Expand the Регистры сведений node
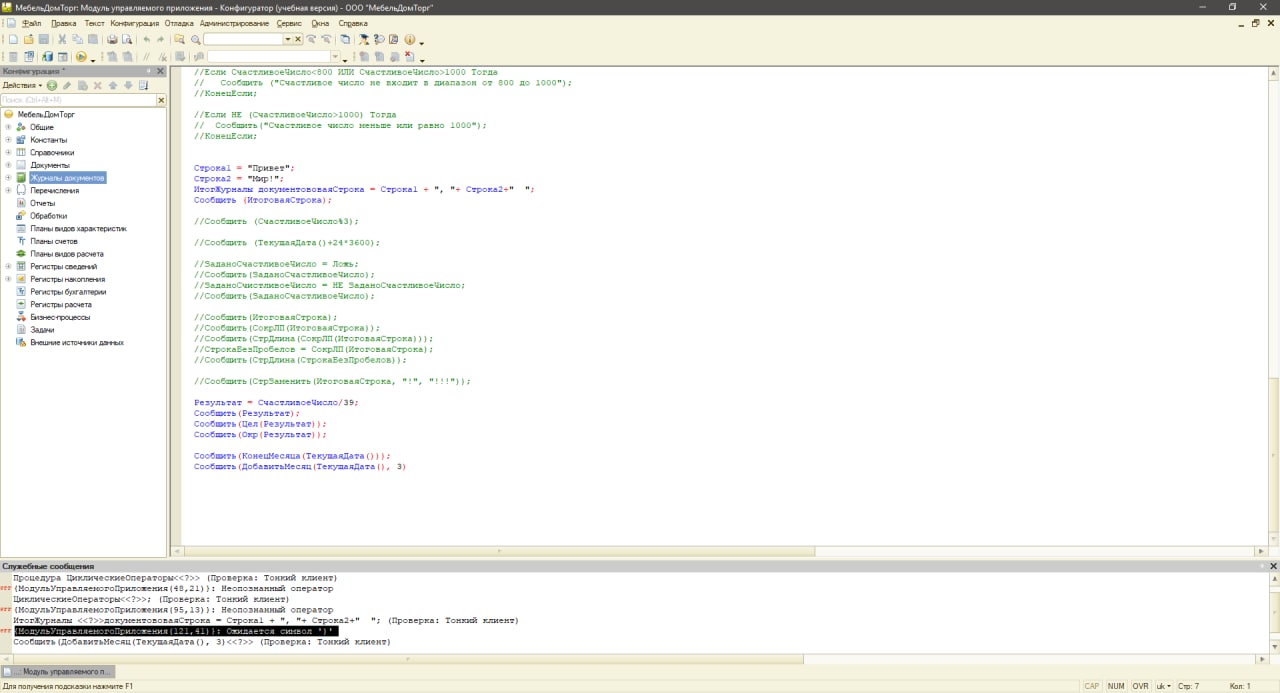Screen dimensions: 1280x693 coord(8,267)
